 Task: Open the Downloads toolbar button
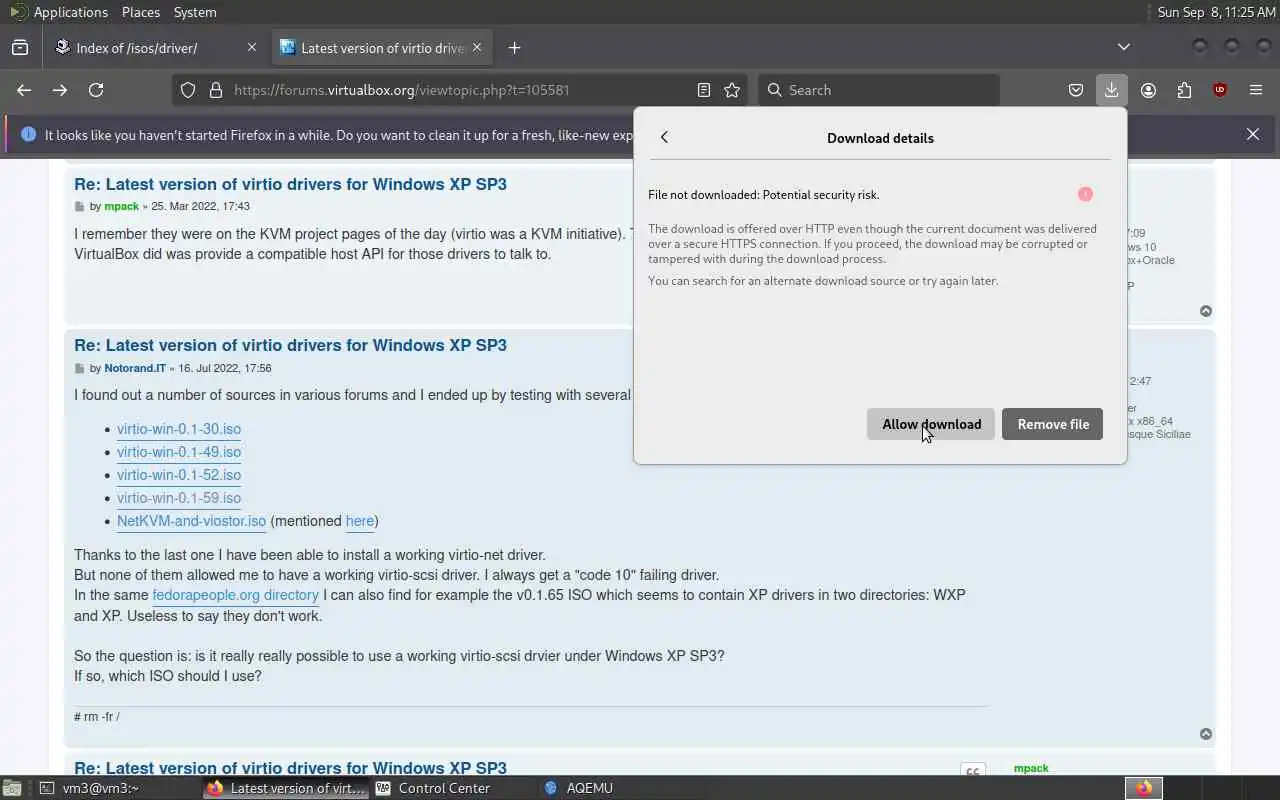(x=1112, y=90)
